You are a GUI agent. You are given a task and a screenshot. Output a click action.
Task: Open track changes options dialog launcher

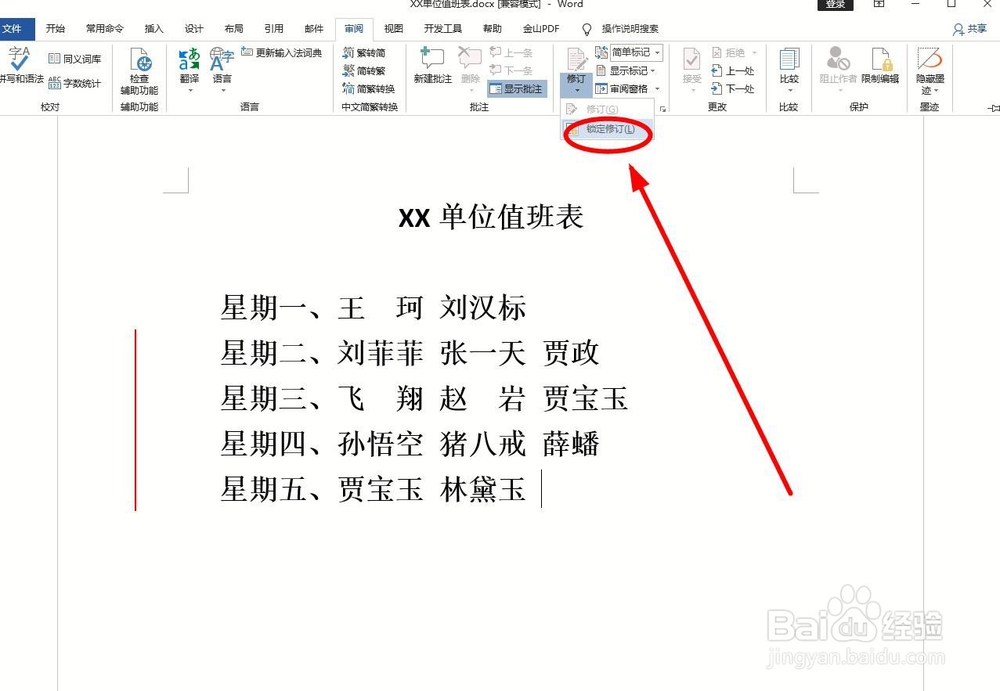[x=663, y=109]
